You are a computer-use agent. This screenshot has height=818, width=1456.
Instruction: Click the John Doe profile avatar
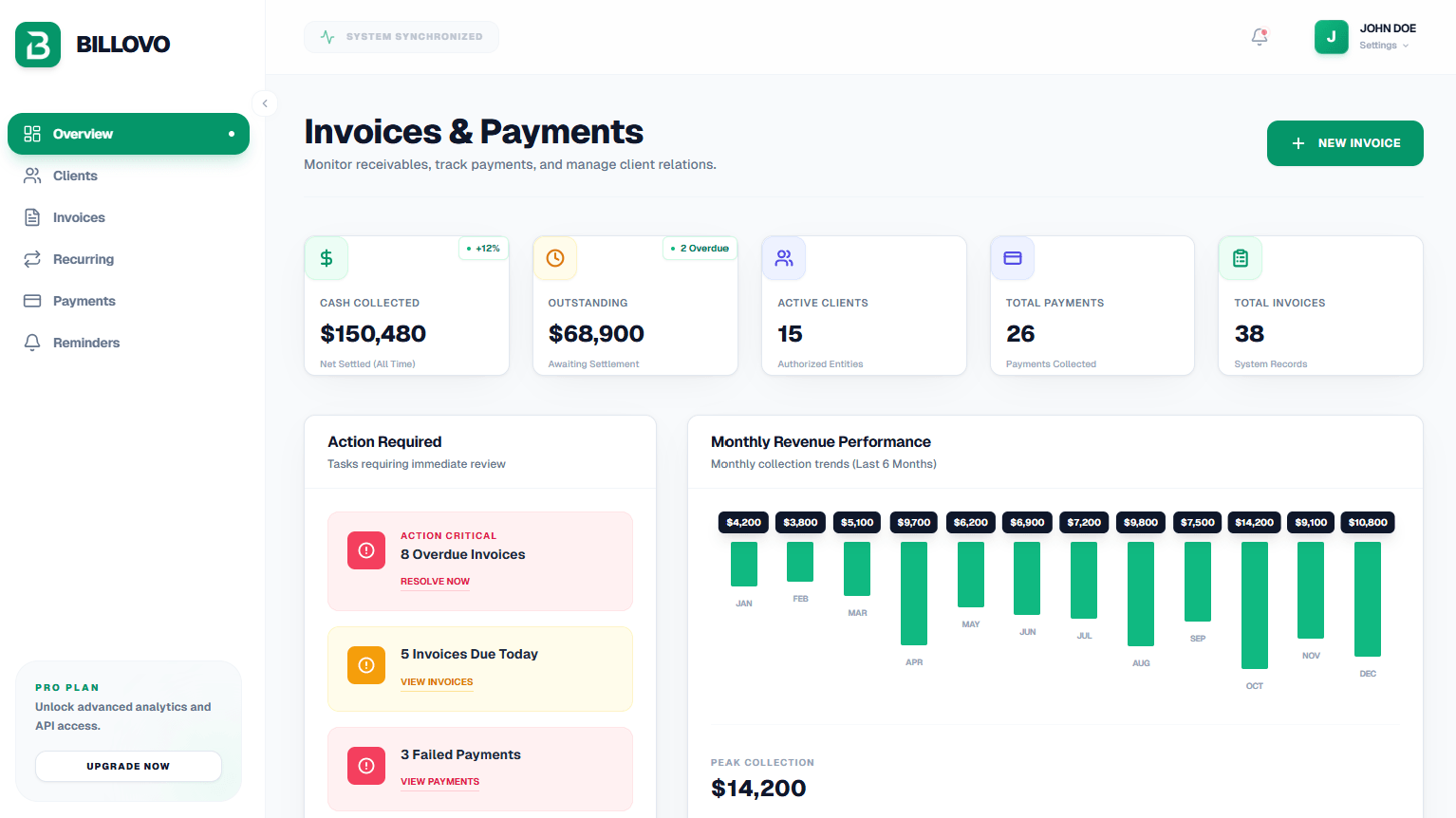[x=1331, y=37]
